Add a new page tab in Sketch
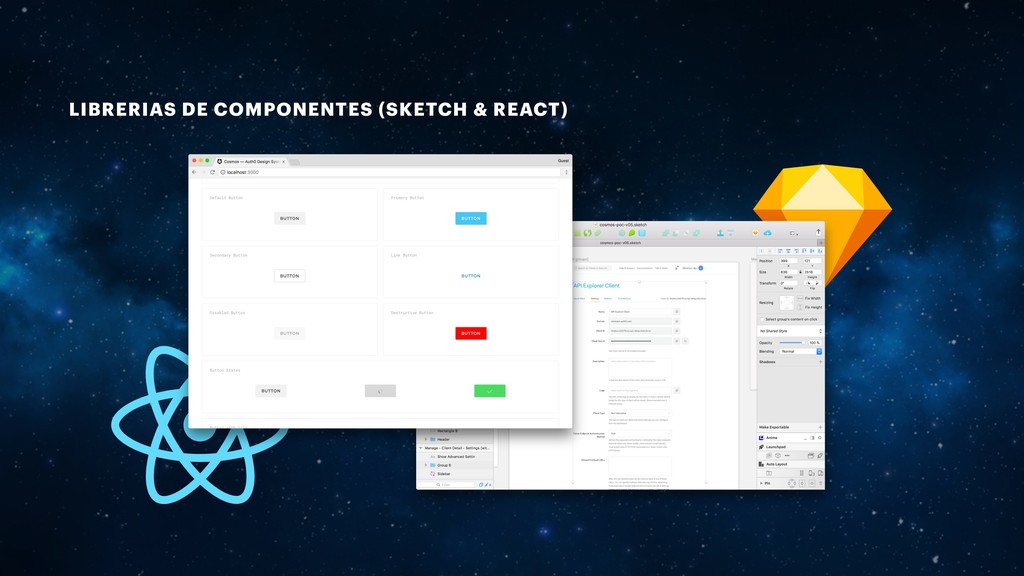Image resolution: width=1024 pixels, height=576 pixels. pyautogui.click(x=821, y=243)
